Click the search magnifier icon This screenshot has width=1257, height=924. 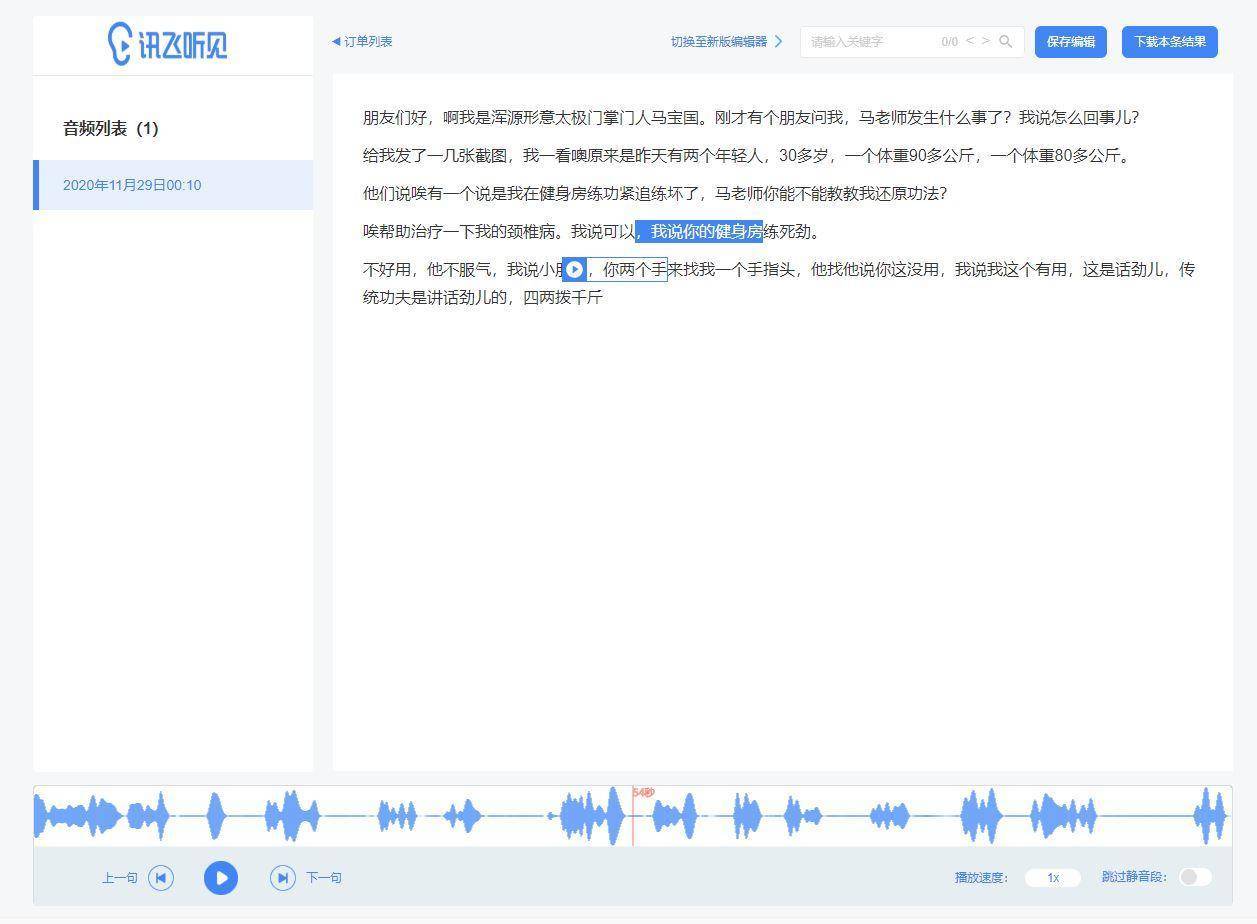(x=1006, y=42)
